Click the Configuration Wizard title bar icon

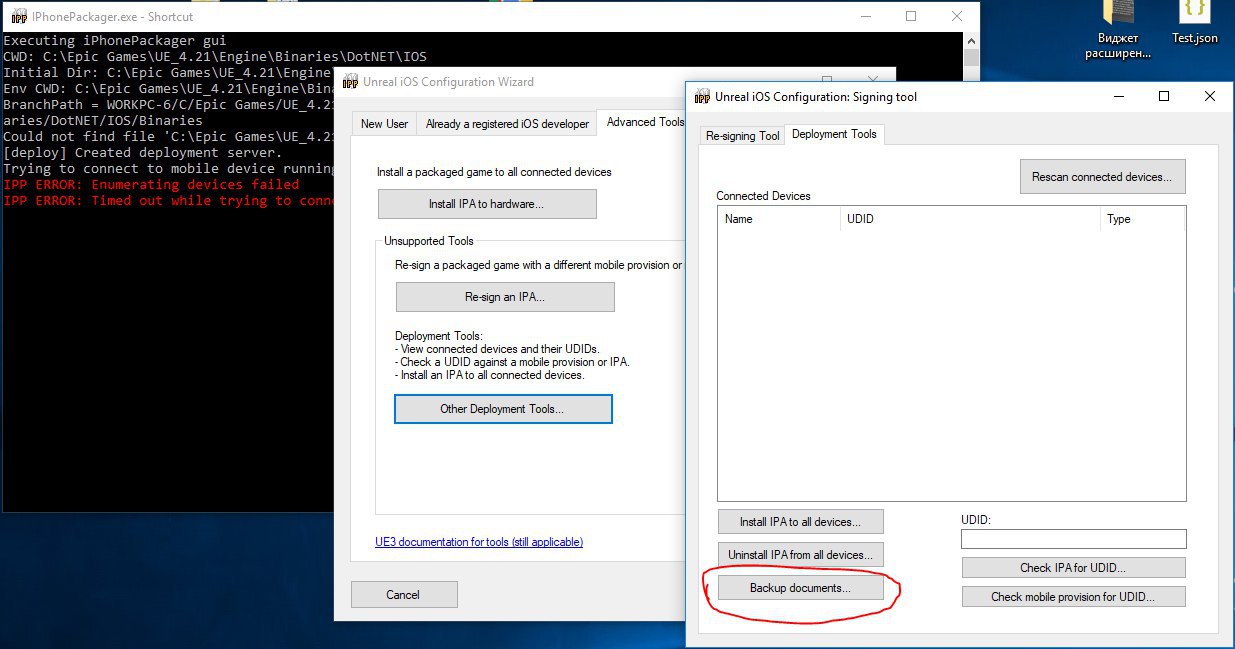[x=350, y=82]
